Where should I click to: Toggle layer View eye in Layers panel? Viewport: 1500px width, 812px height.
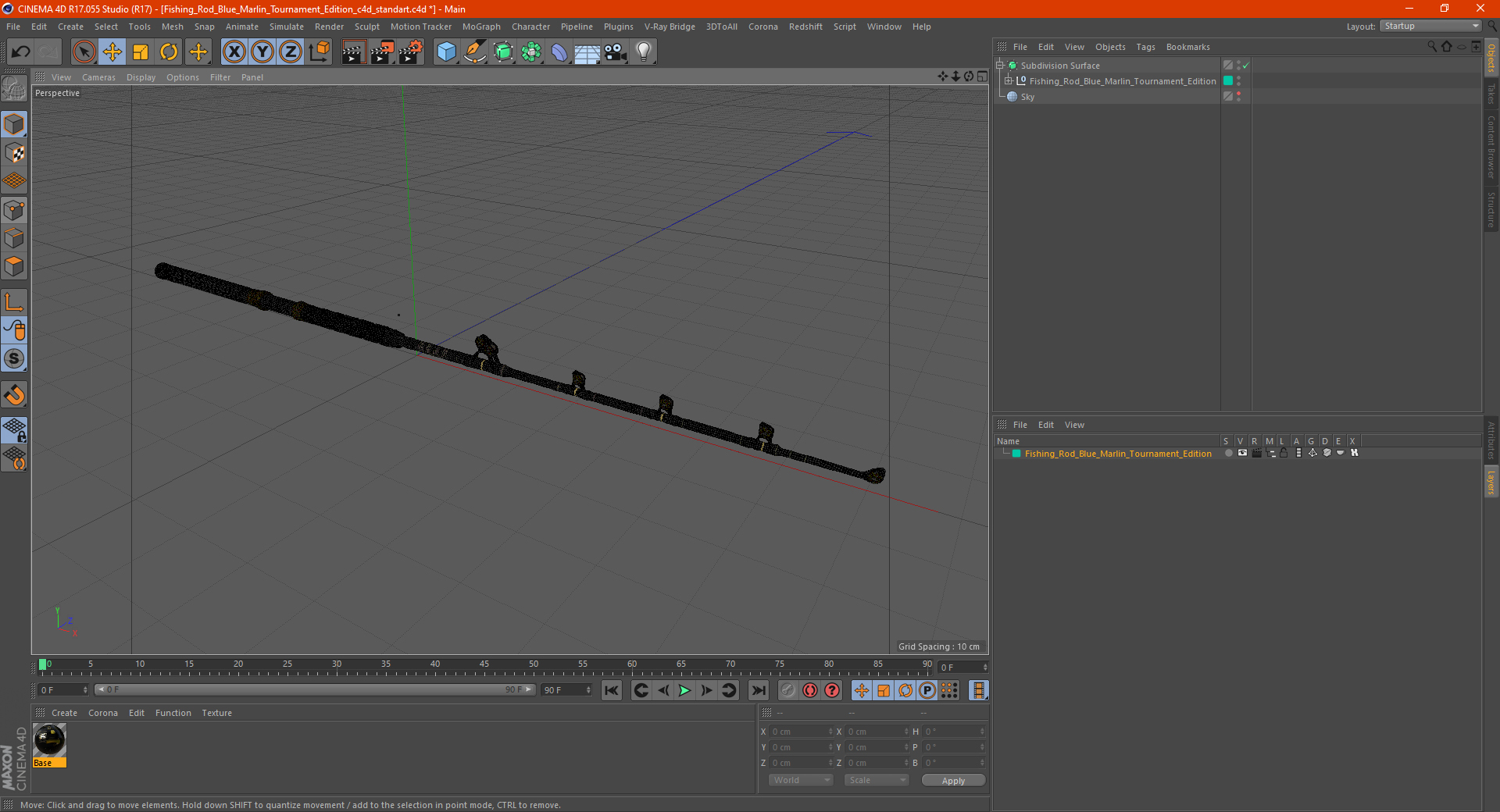click(1242, 453)
